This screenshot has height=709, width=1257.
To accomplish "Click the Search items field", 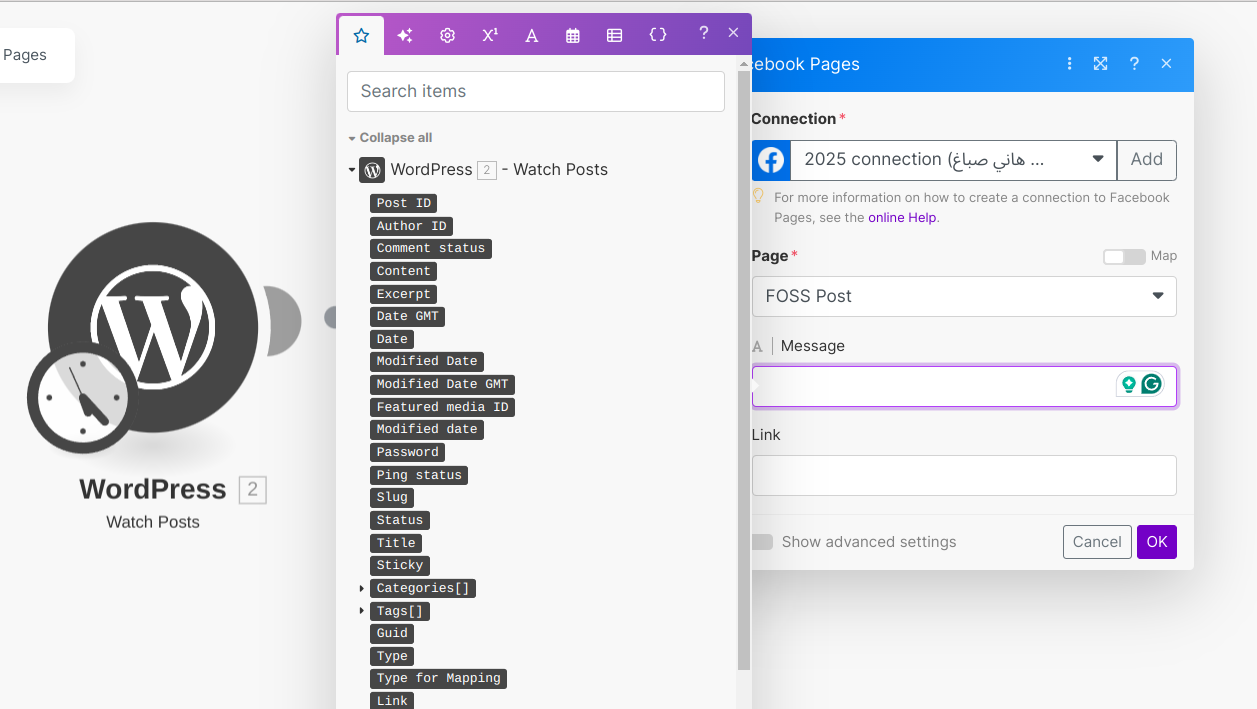I will click(536, 91).
